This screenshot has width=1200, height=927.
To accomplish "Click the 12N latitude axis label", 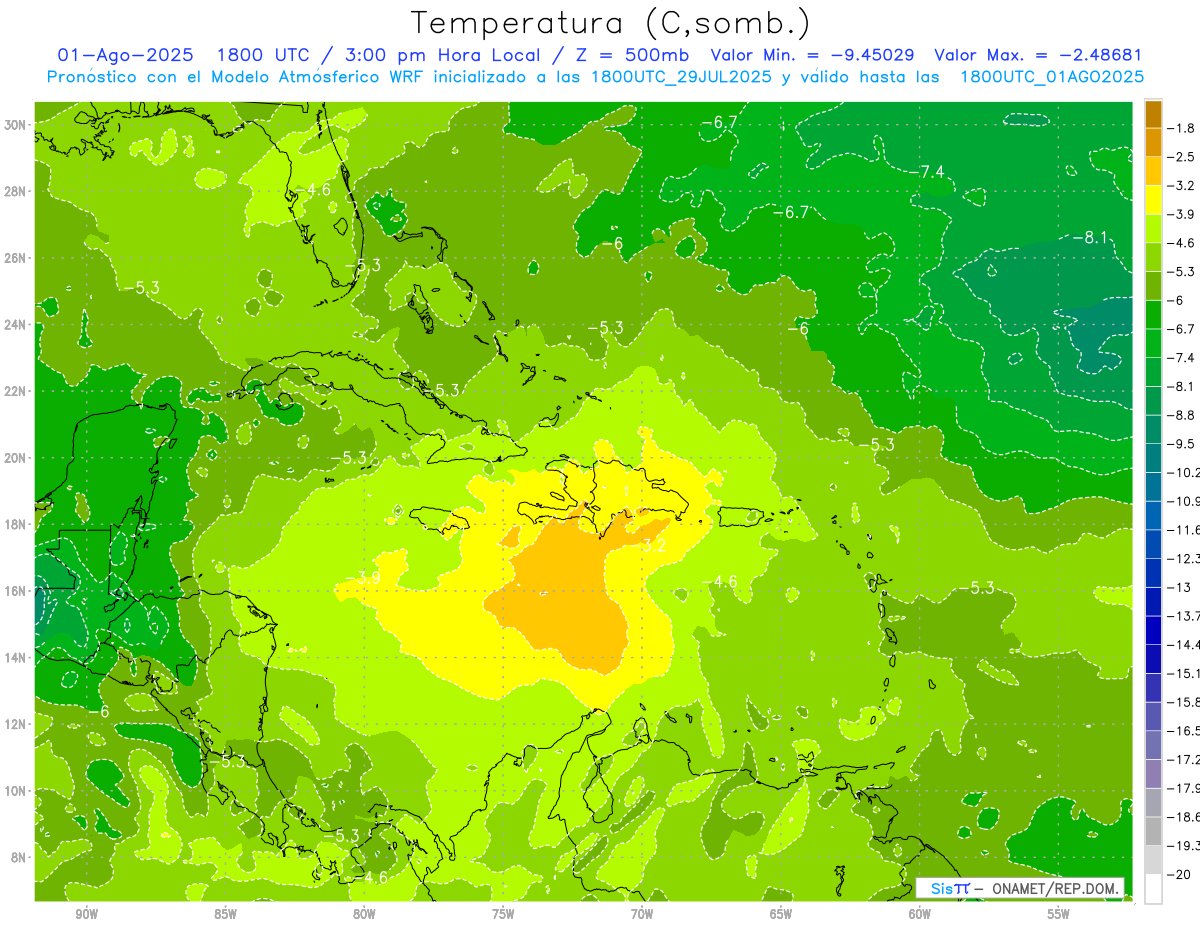I will pyautogui.click(x=17, y=724).
